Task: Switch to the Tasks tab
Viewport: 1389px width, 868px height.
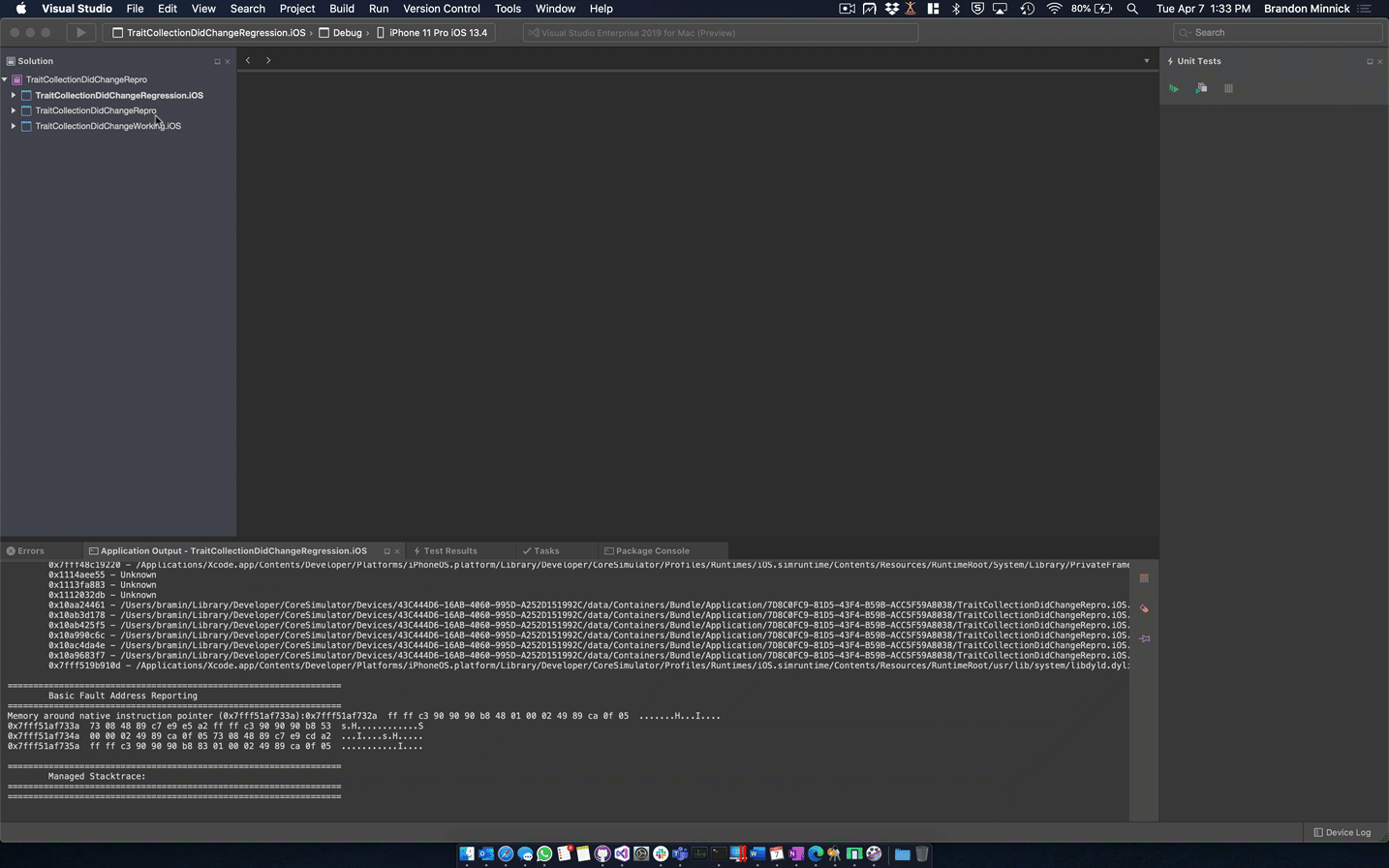Action: [540, 550]
